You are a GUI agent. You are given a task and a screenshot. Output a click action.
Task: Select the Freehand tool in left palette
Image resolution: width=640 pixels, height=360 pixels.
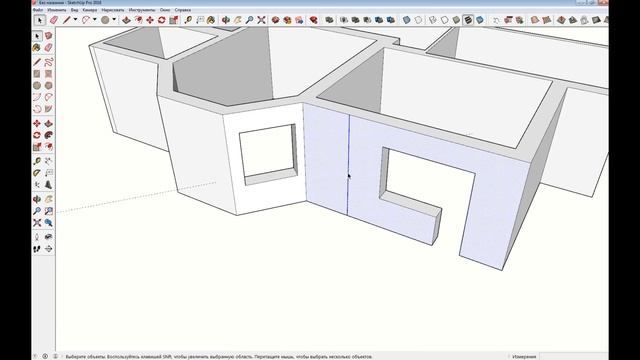[49, 62]
